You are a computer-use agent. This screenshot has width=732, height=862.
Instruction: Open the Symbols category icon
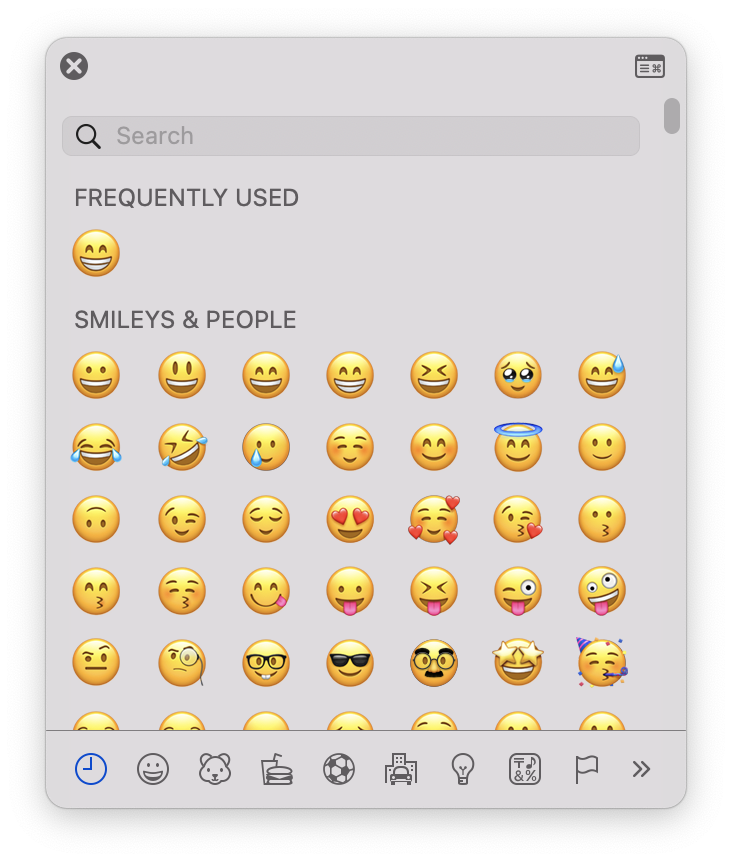pyautogui.click(x=525, y=769)
